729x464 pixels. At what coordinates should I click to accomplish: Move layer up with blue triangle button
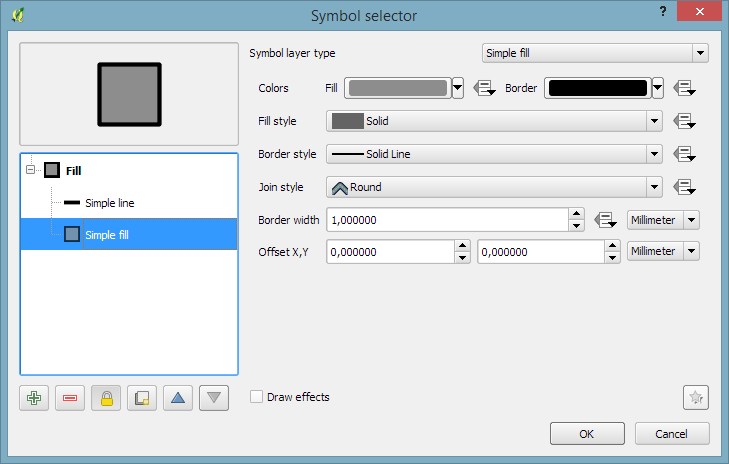pyautogui.click(x=178, y=398)
